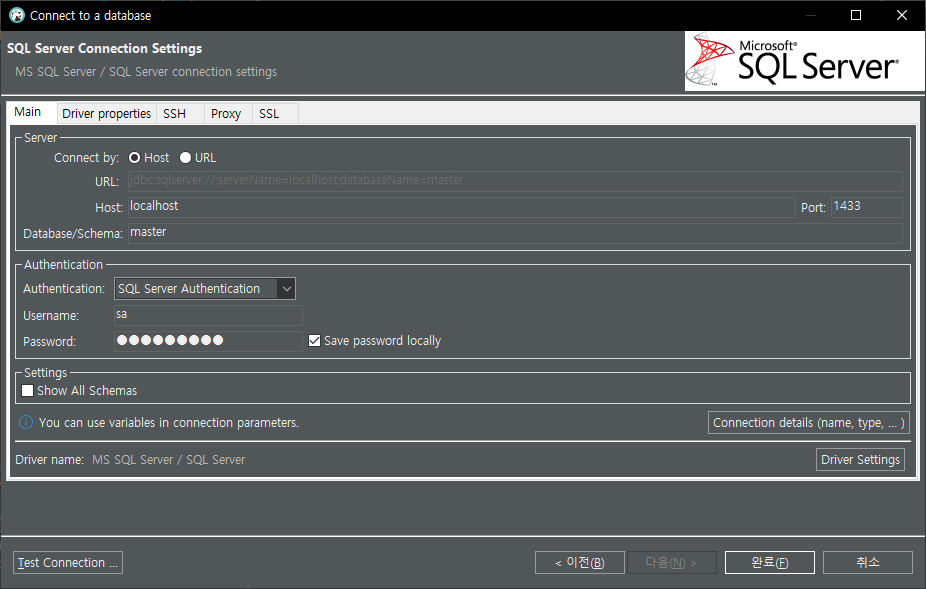Click the 'MS SQL Server / SQL Server' driver name text
Image resolution: width=926 pixels, height=589 pixels.
[x=168, y=460]
